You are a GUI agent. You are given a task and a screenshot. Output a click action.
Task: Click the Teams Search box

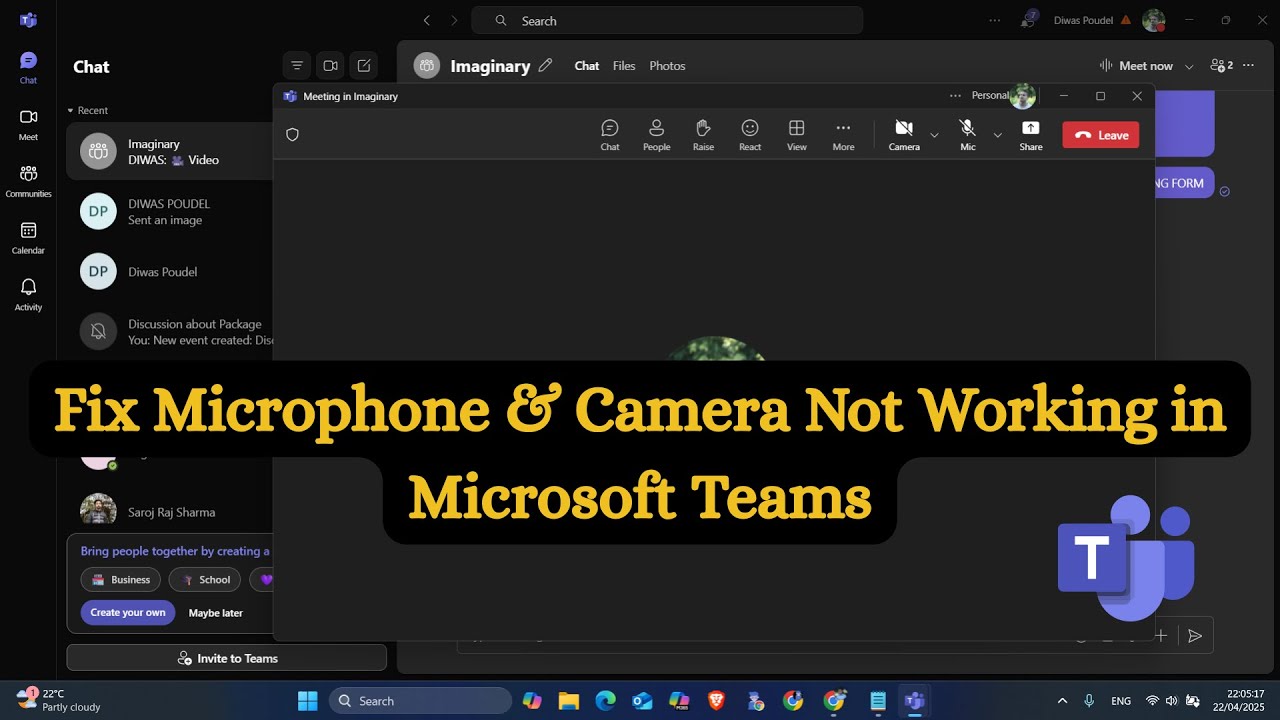[x=667, y=20]
